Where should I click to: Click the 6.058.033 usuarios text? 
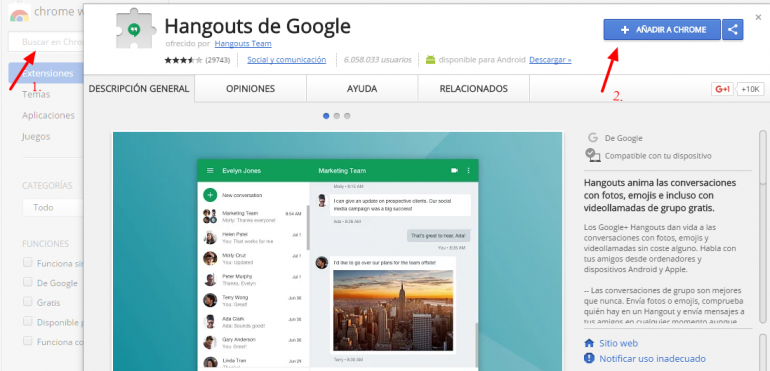point(378,60)
